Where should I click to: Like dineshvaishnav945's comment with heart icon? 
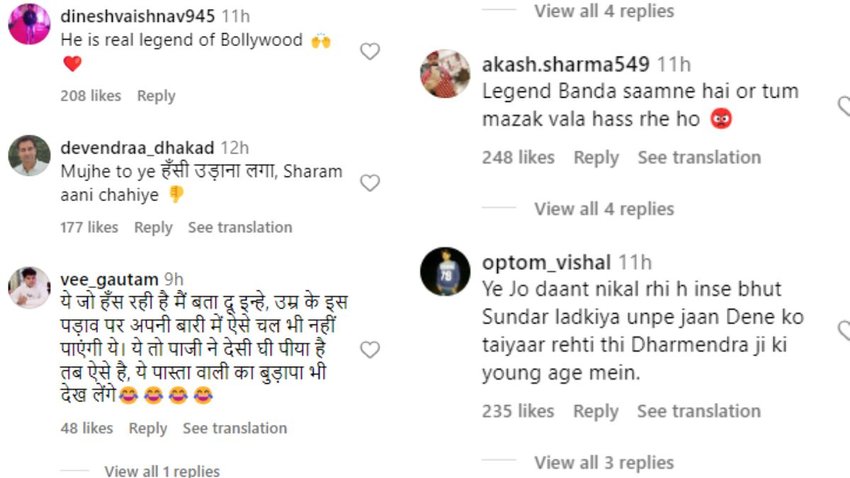tap(369, 52)
